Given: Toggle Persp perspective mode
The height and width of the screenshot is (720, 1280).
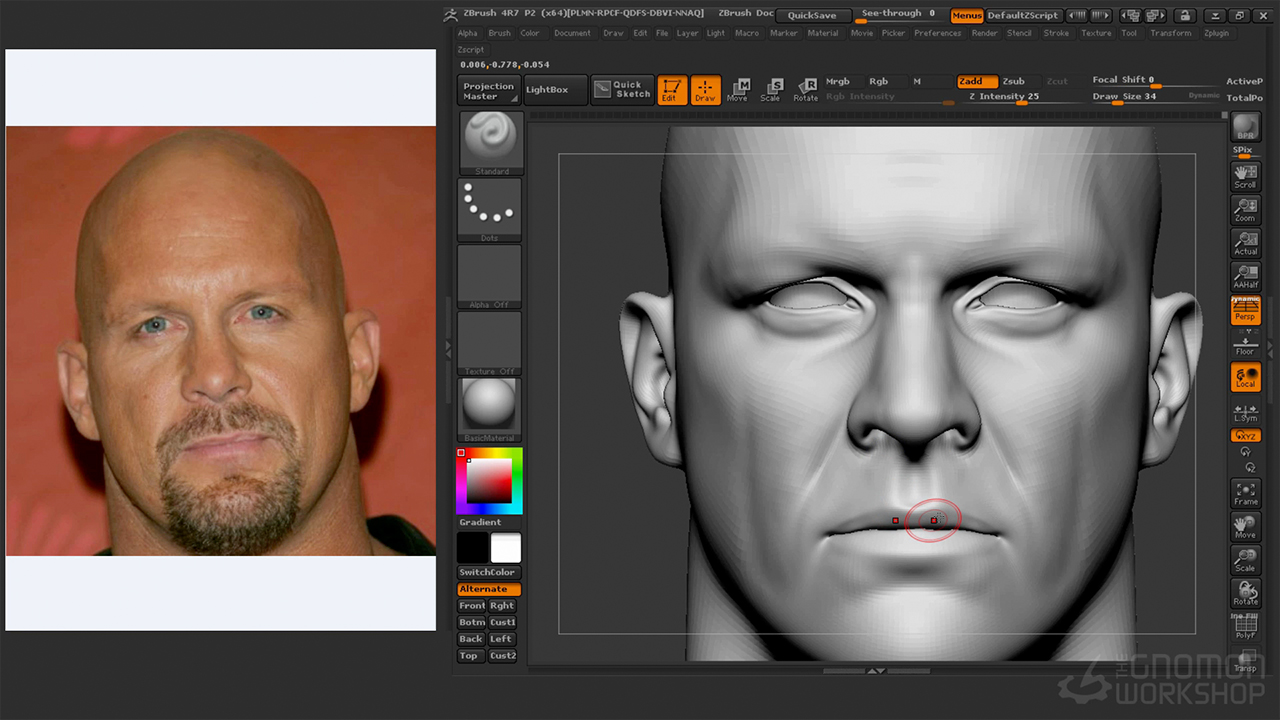Looking at the screenshot, I should [x=1245, y=311].
